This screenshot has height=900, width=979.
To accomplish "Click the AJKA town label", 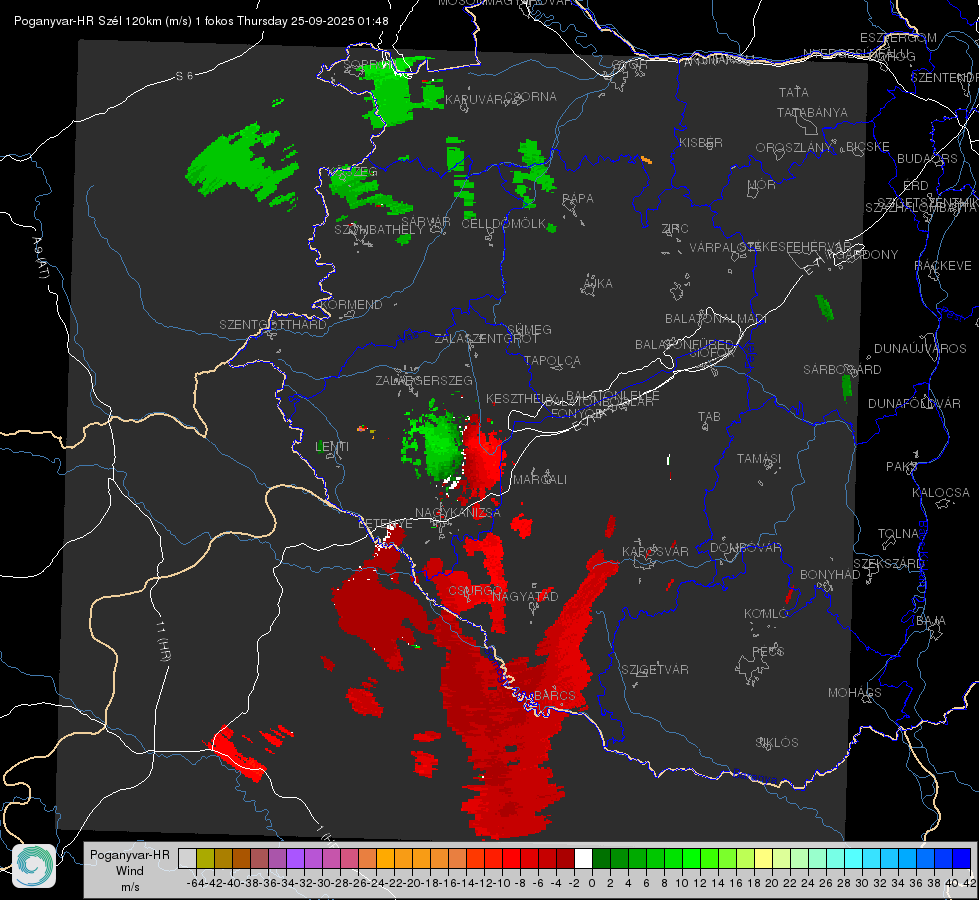I will coord(598,283).
